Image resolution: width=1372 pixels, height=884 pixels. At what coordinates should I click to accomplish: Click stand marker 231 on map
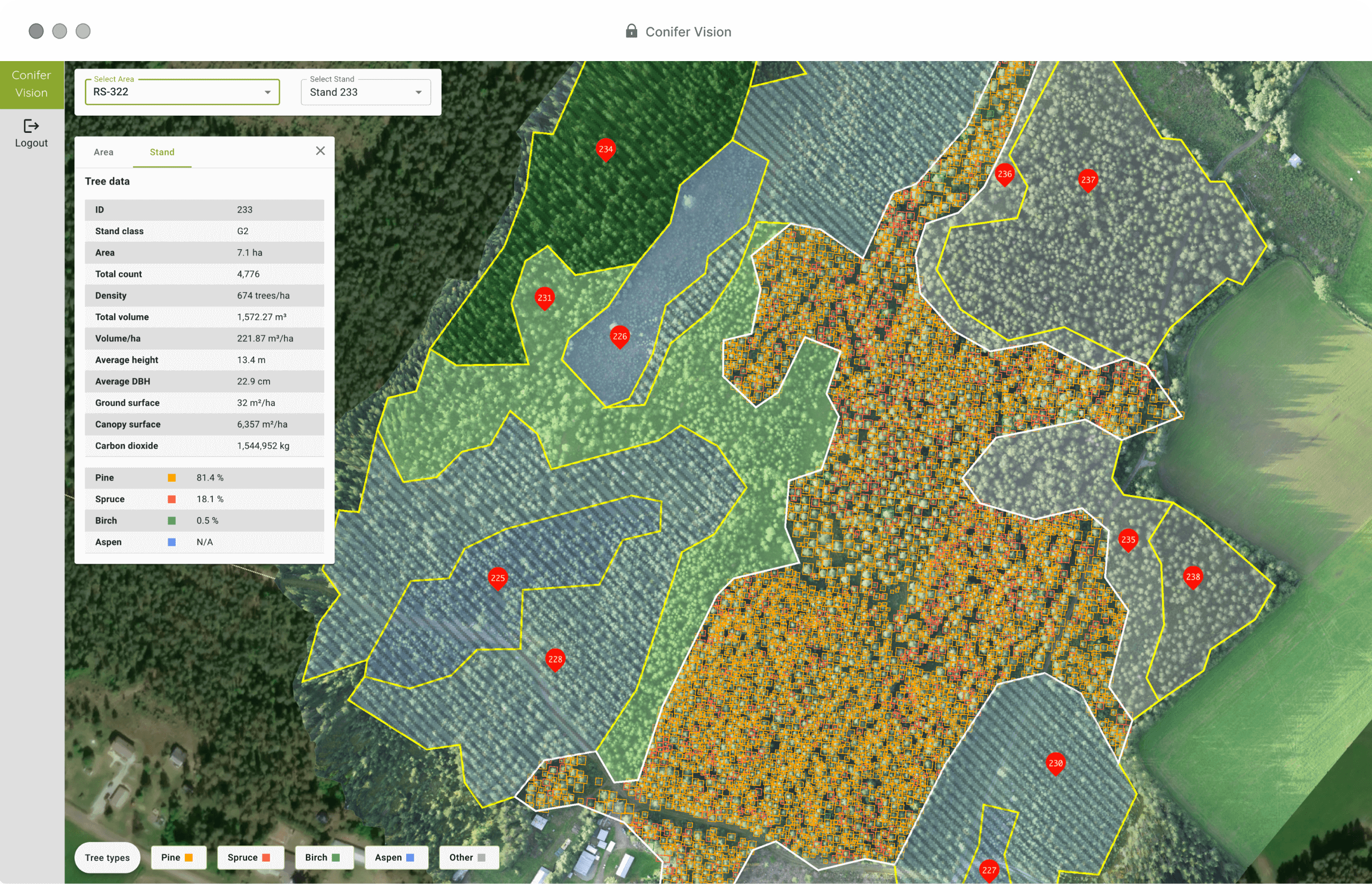coord(544,297)
